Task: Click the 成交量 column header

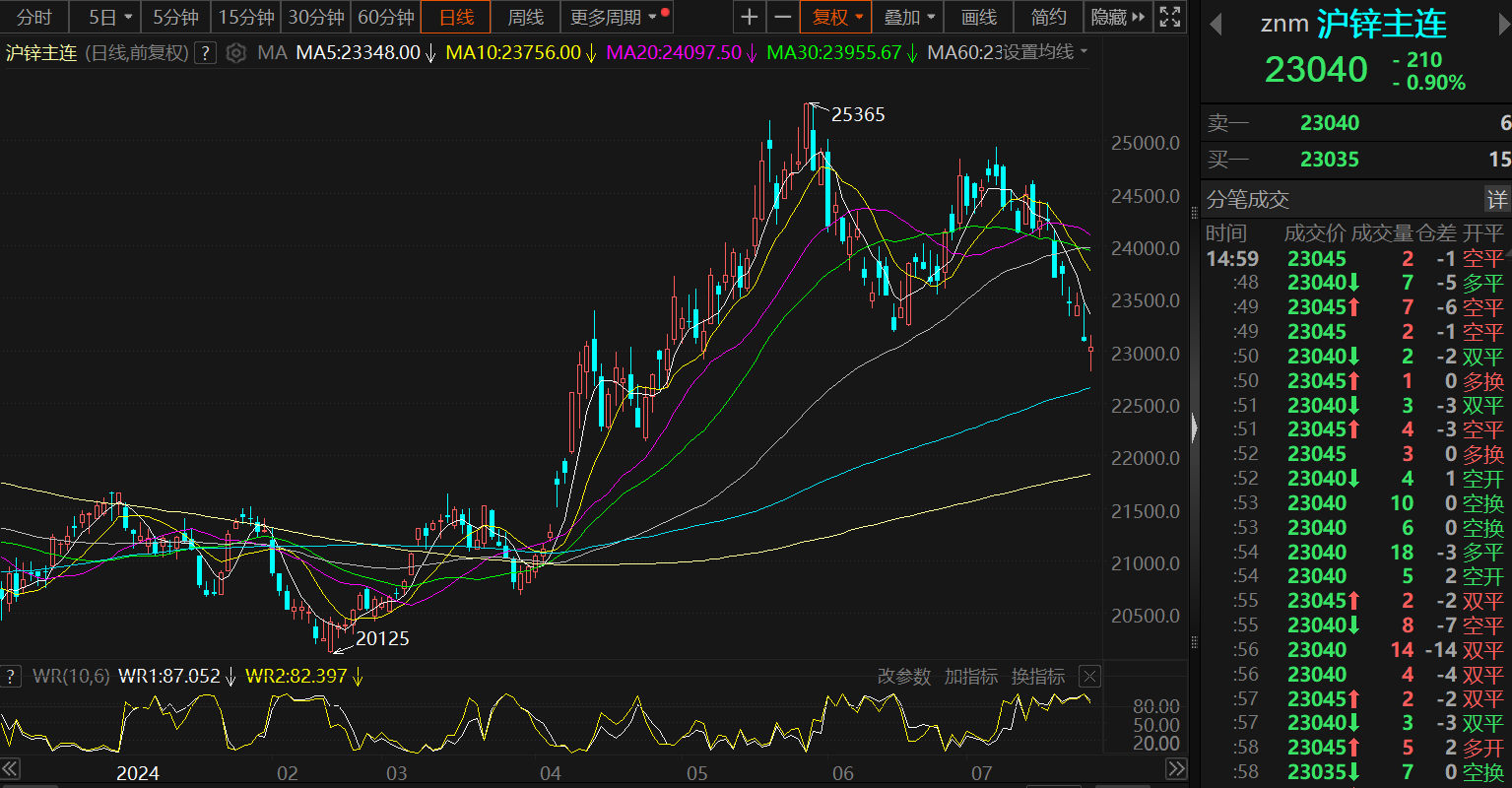Action: pyautogui.click(x=1382, y=233)
